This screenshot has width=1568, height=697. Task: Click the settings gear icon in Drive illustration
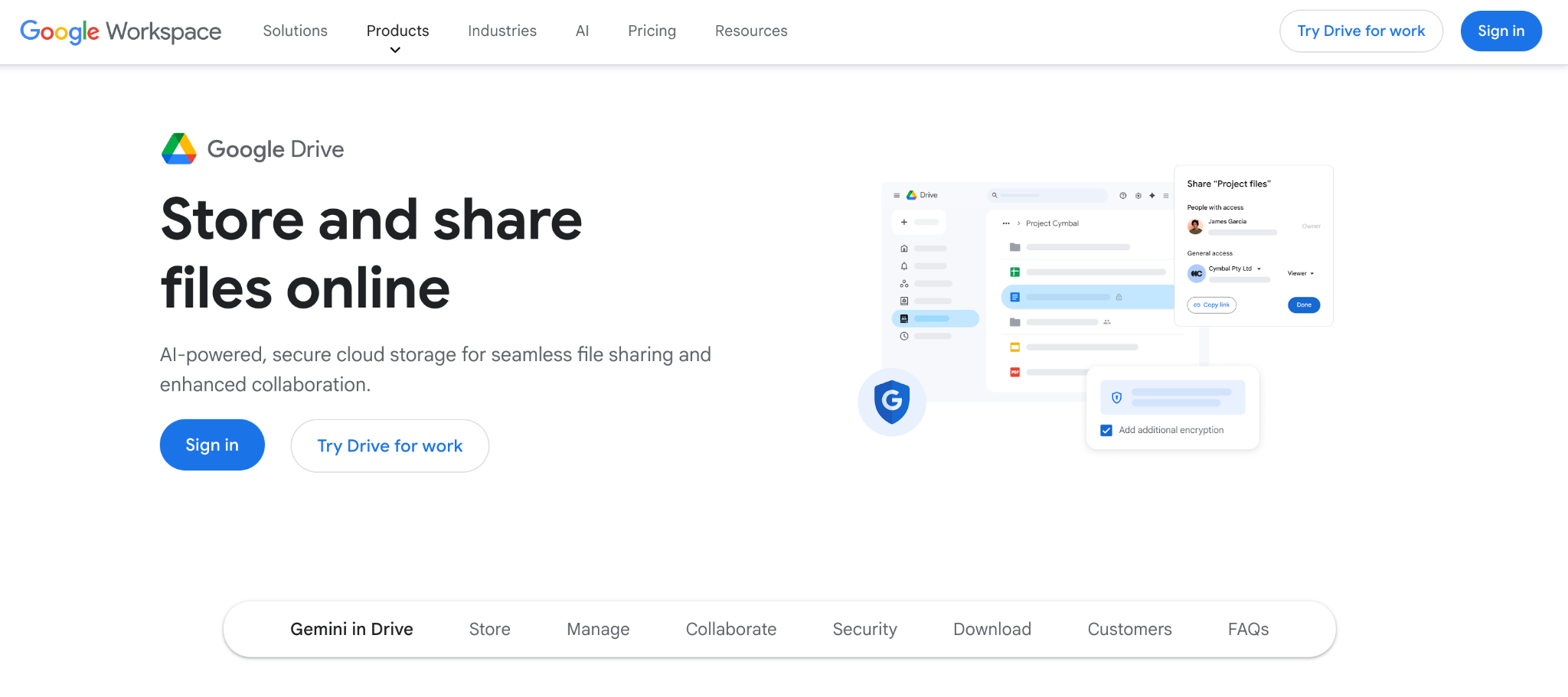tap(1138, 195)
